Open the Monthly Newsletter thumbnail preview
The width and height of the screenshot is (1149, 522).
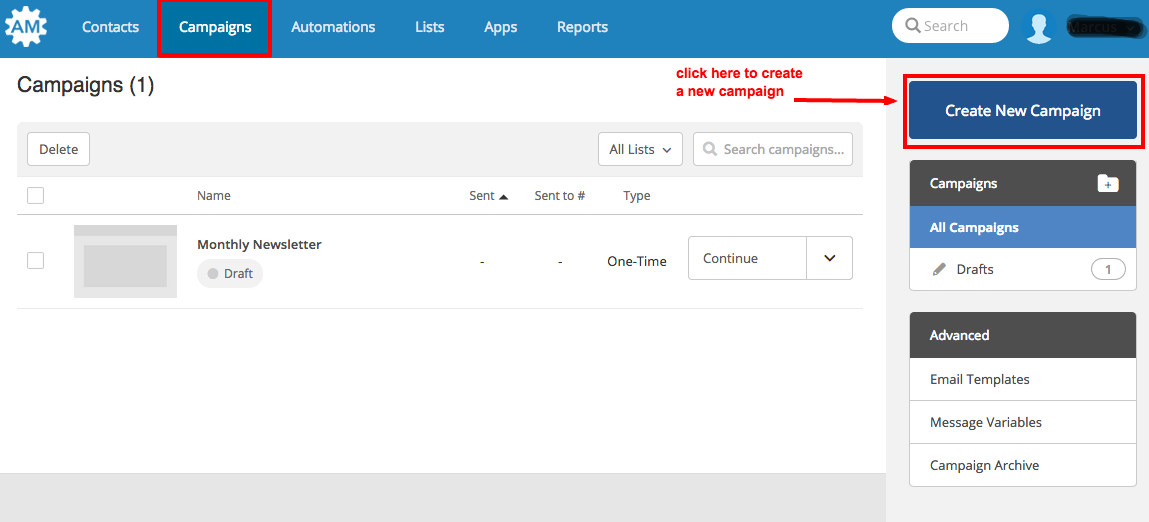125,262
